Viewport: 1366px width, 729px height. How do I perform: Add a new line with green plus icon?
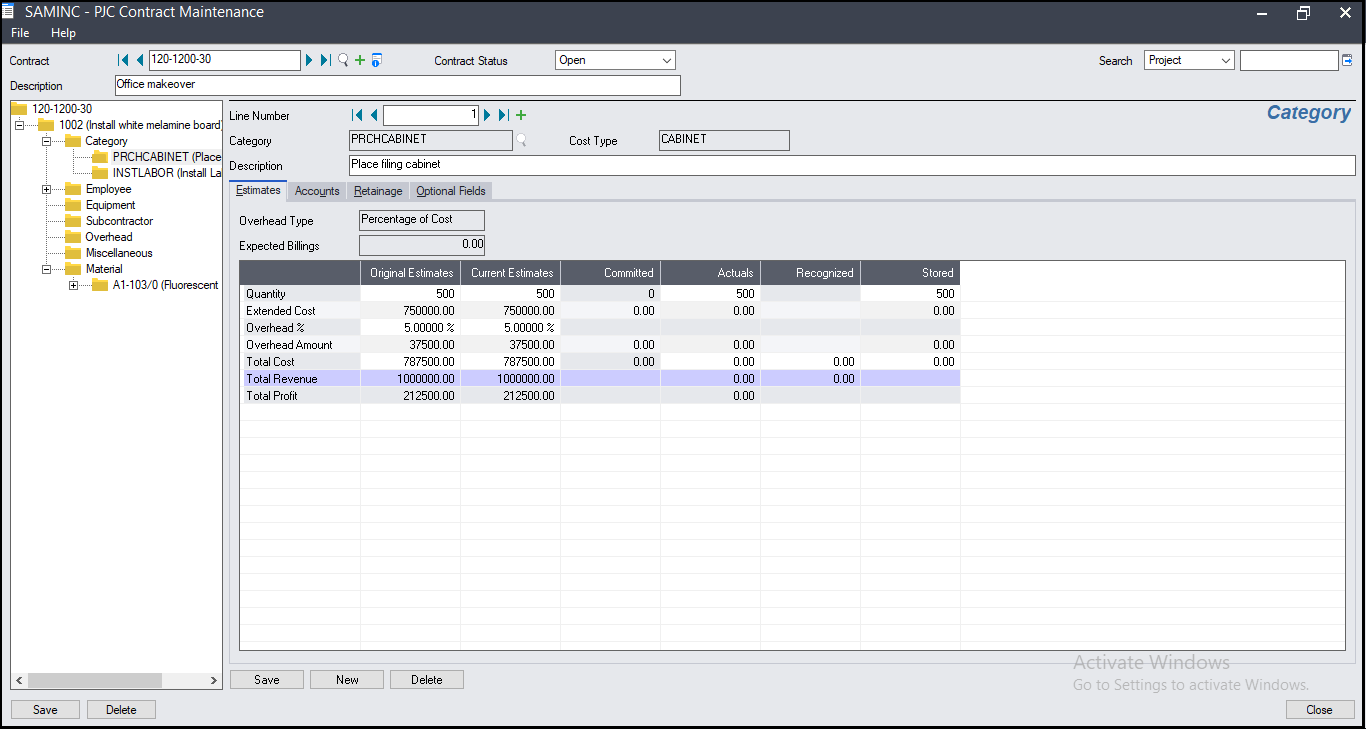point(520,115)
